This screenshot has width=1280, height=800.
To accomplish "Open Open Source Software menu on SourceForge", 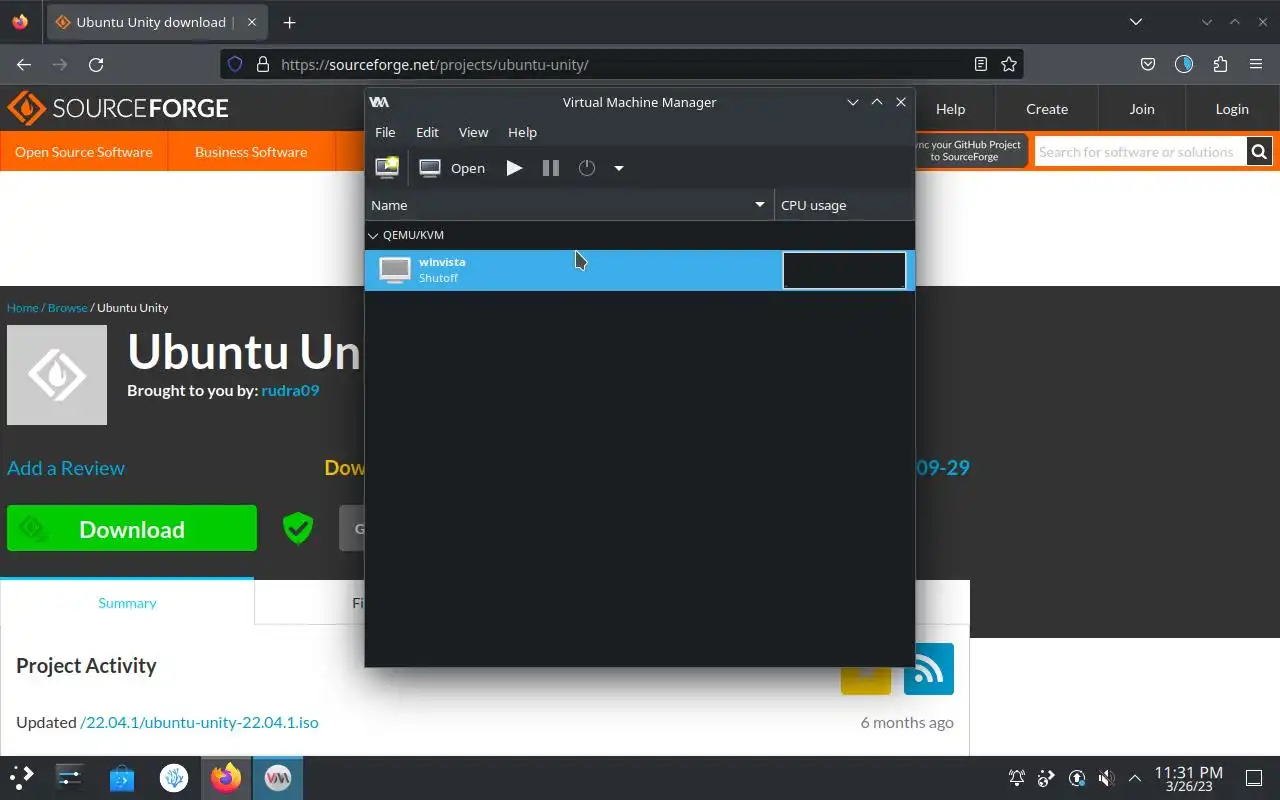I will pyautogui.click(x=84, y=152).
